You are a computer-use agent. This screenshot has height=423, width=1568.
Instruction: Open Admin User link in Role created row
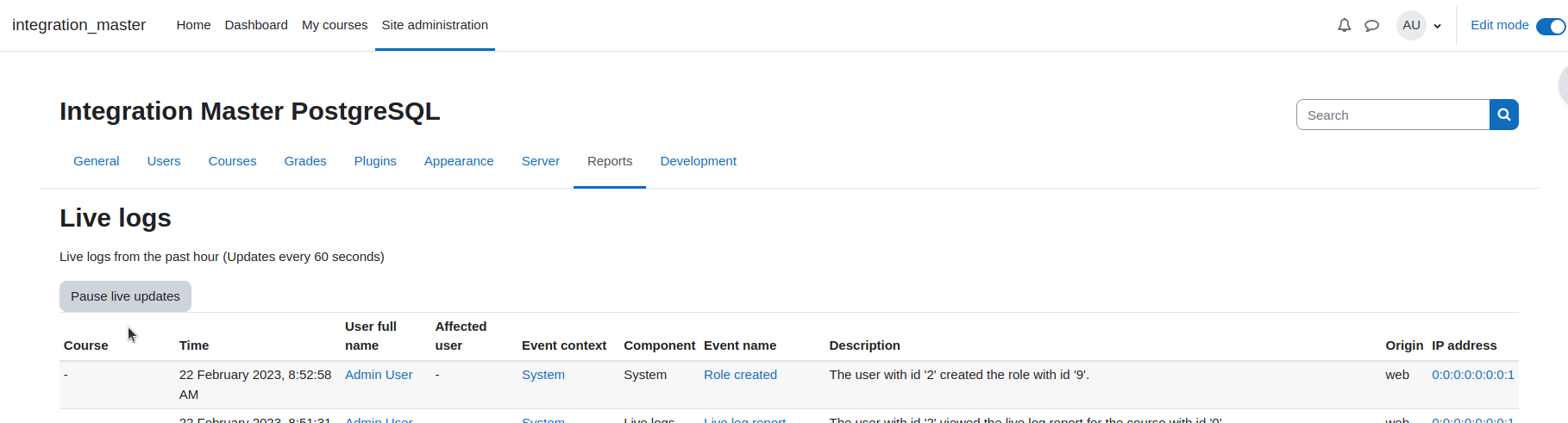(x=379, y=375)
